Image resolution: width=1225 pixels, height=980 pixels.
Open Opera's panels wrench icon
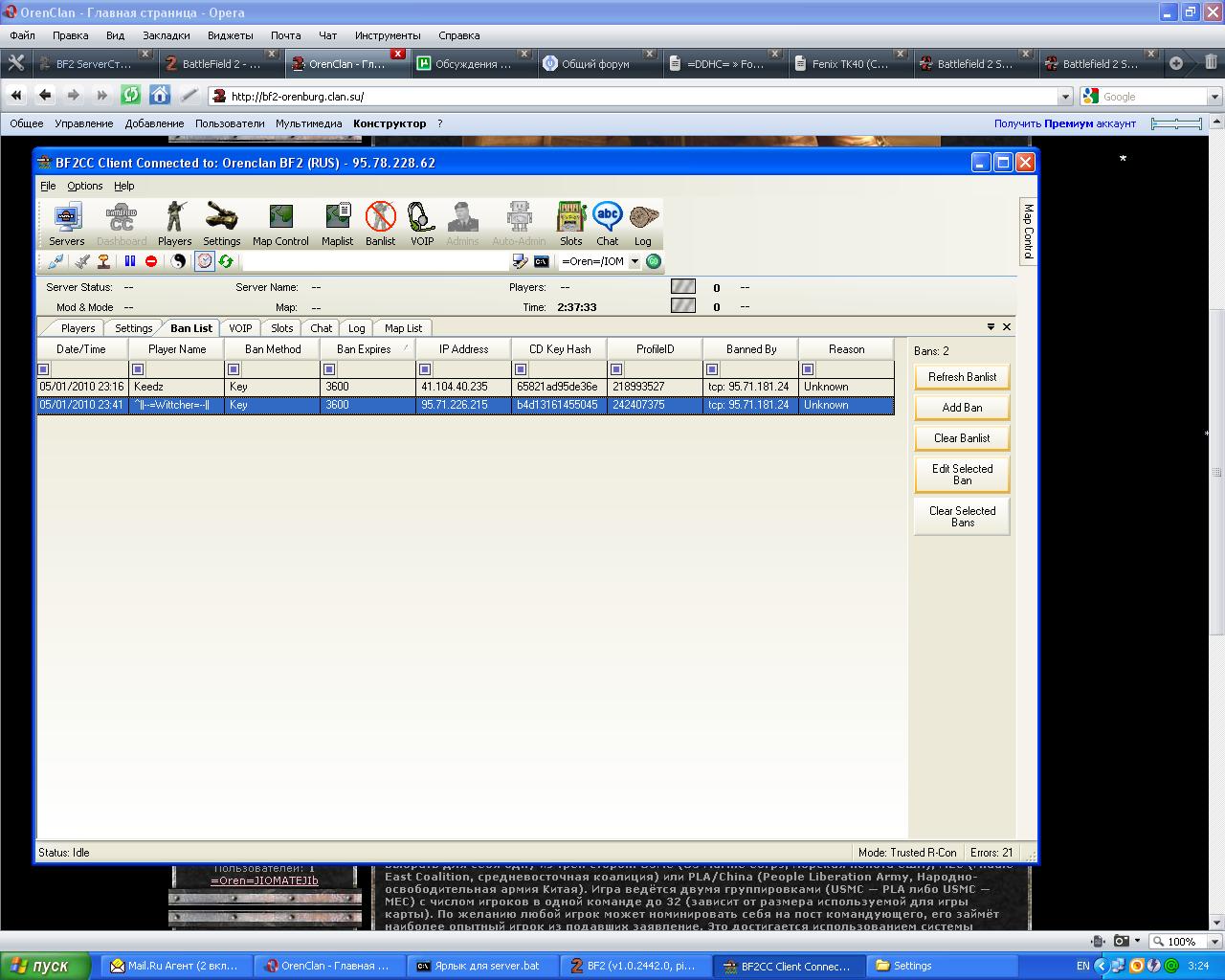[16, 63]
